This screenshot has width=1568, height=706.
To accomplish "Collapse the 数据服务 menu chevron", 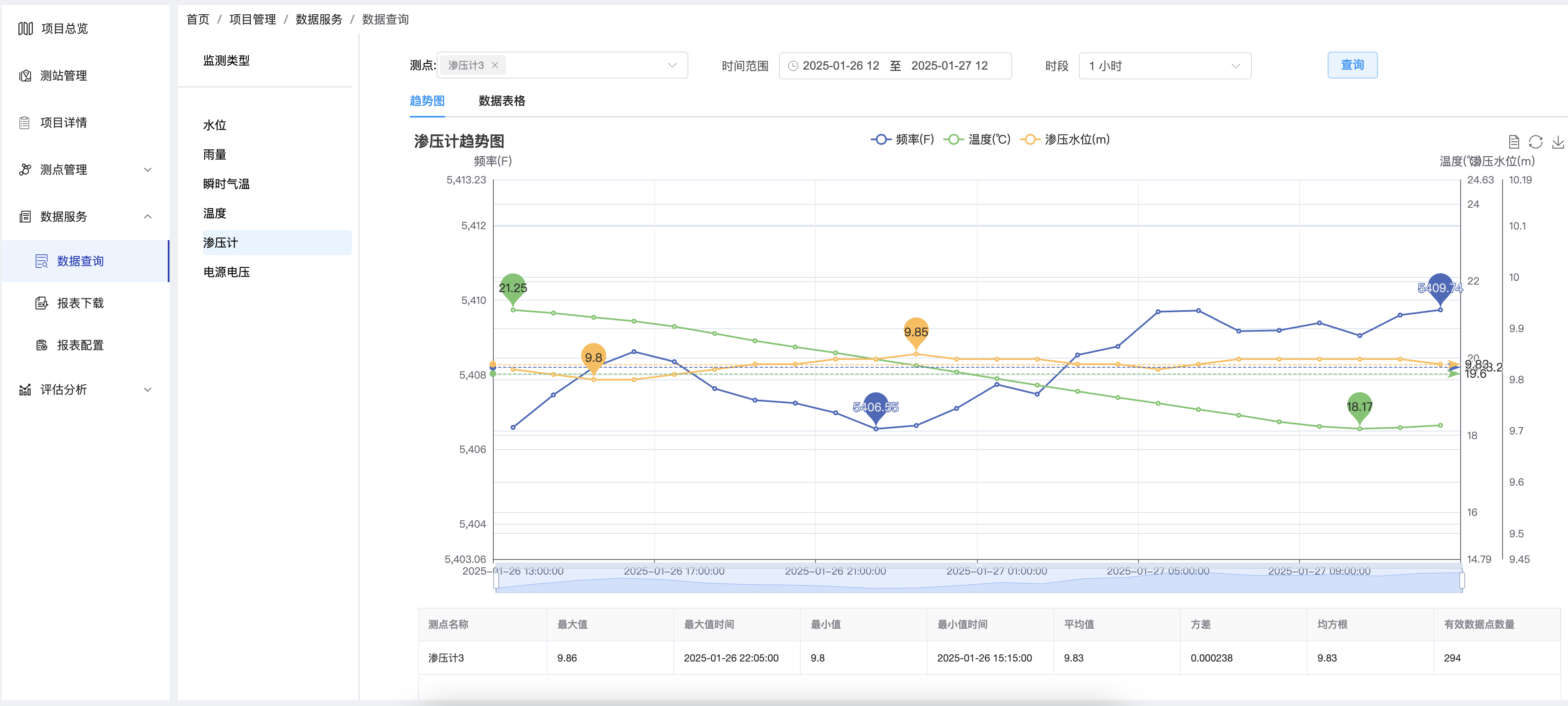I will point(147,217).
